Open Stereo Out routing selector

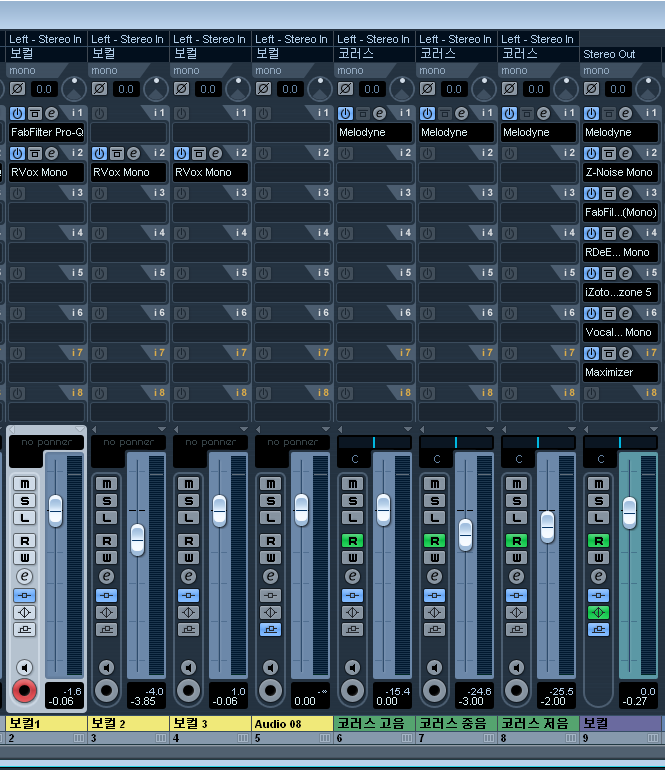click(x=620, y=54)
